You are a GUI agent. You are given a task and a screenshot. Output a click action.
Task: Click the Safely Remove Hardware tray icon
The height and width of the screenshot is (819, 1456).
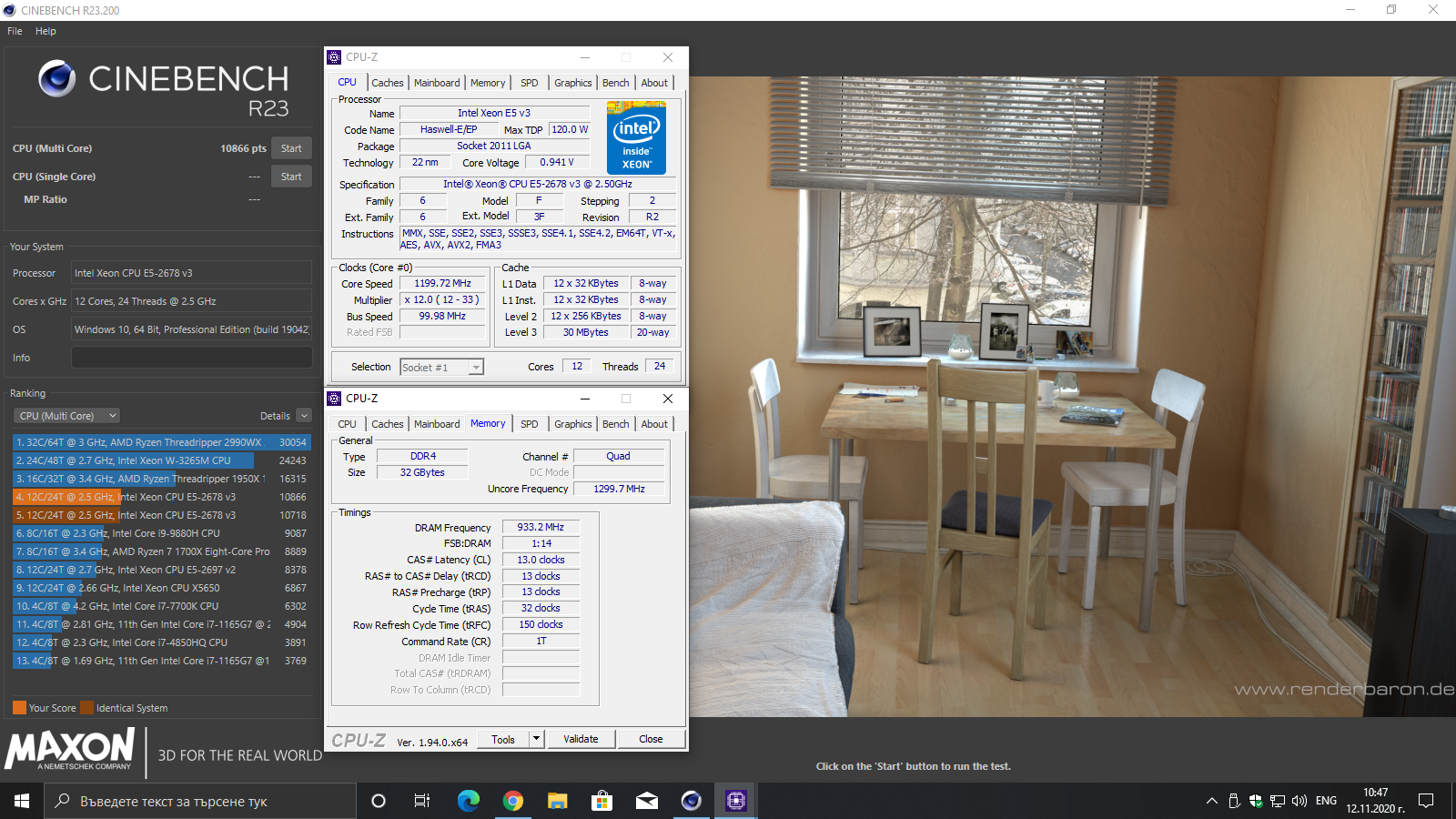coord(1234,801)
